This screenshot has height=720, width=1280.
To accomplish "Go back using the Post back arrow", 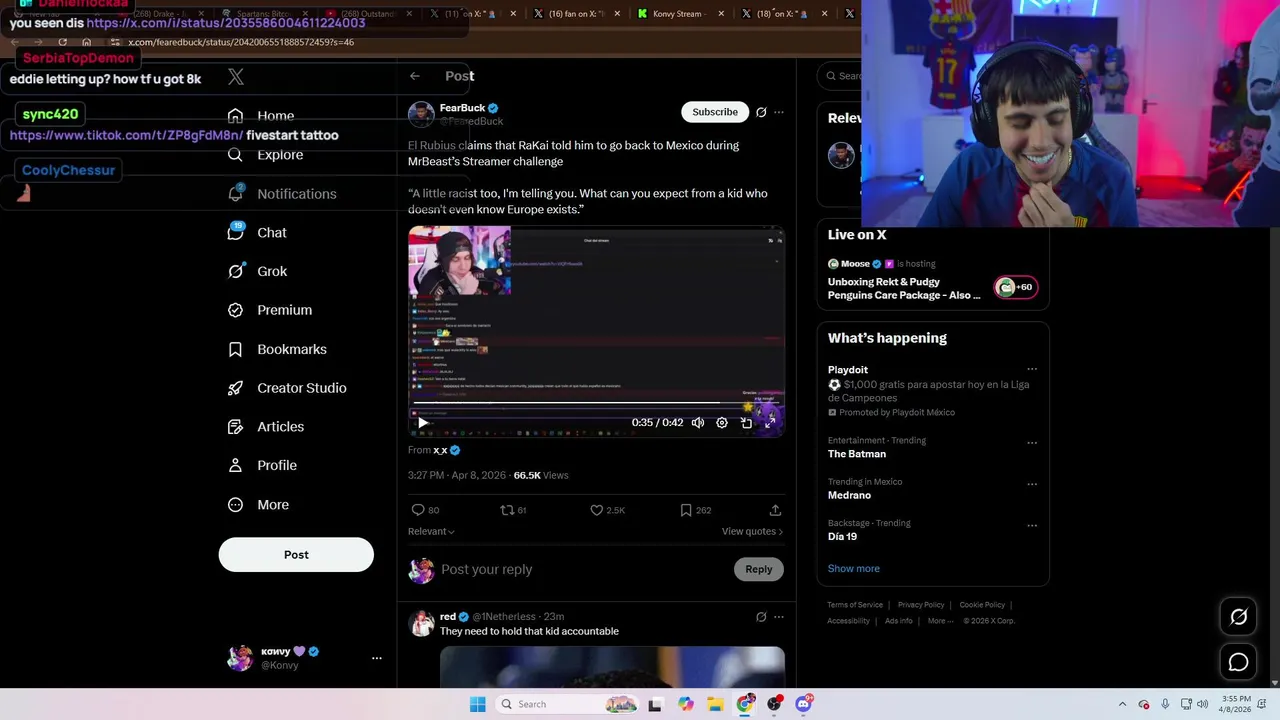I will click(x=415, y=76).
